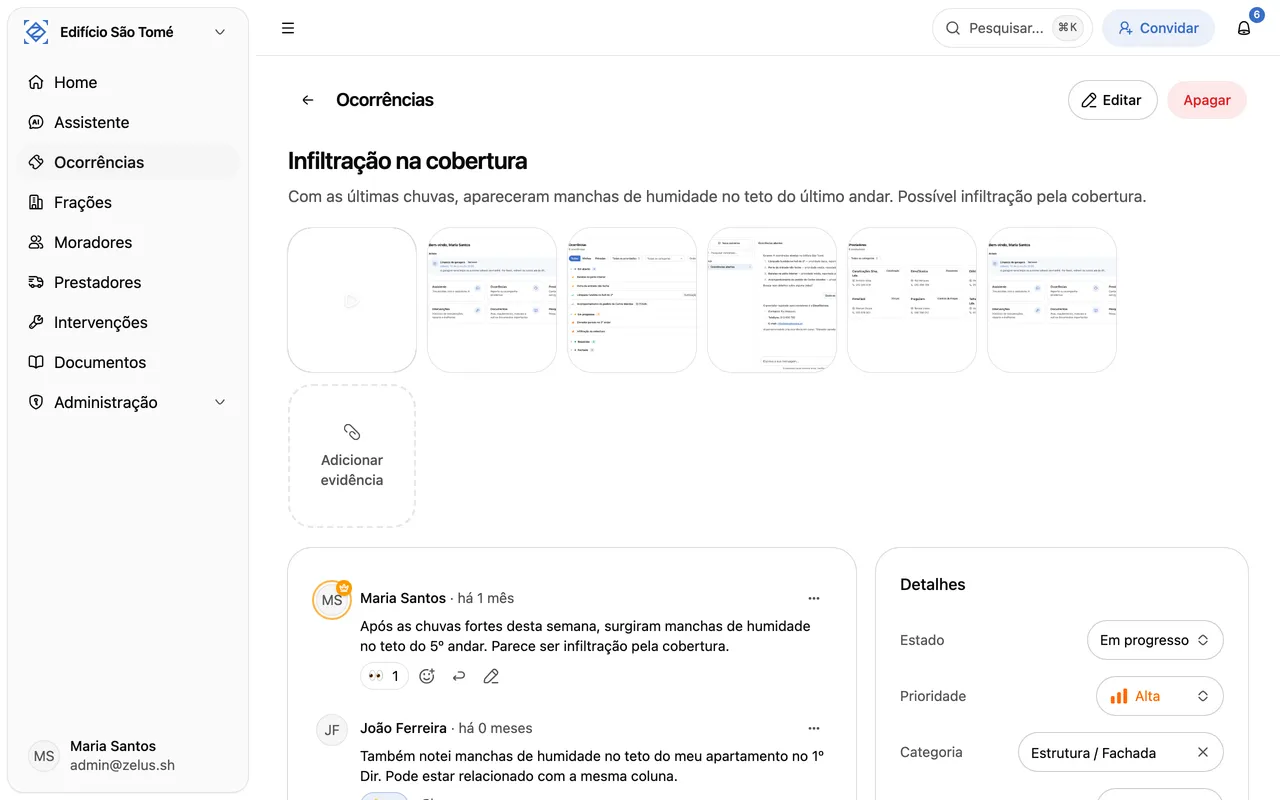Open the fourth evidence thumbnail showing the chat

[x=772, y=300]
